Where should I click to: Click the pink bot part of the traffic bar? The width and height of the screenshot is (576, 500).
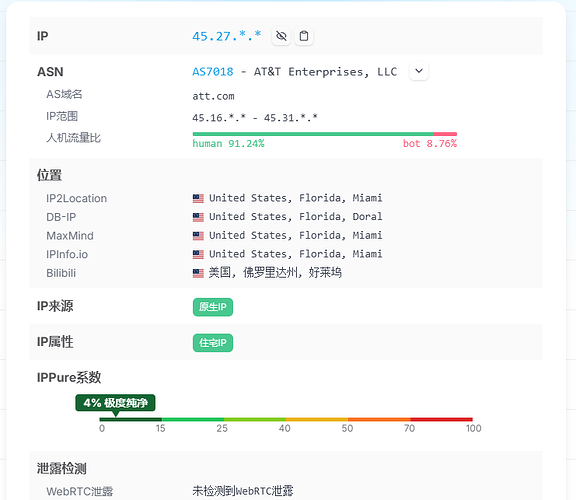(x=445, y=134)
